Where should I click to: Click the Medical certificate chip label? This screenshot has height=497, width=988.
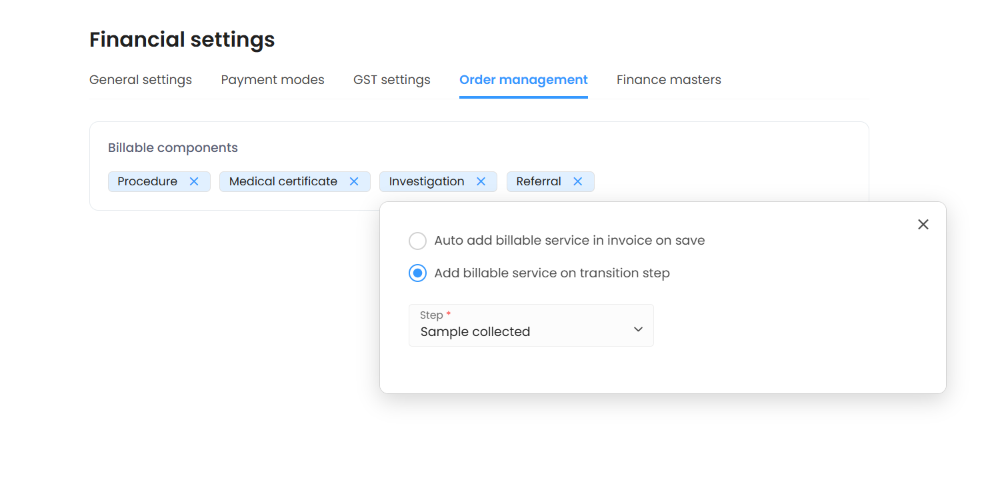[283, 182]
